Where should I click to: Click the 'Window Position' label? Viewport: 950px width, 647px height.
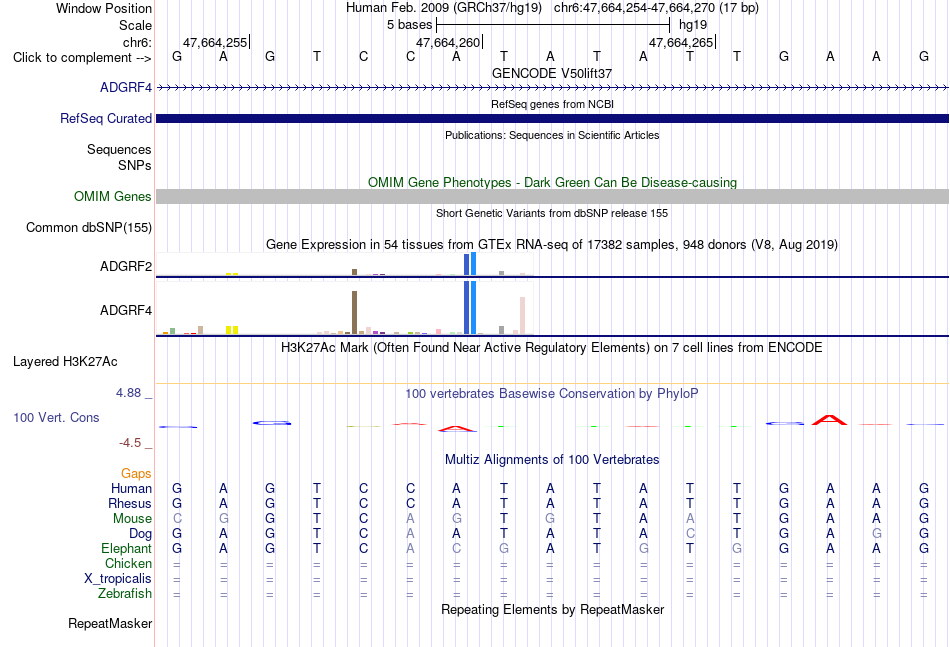(104, 8)
